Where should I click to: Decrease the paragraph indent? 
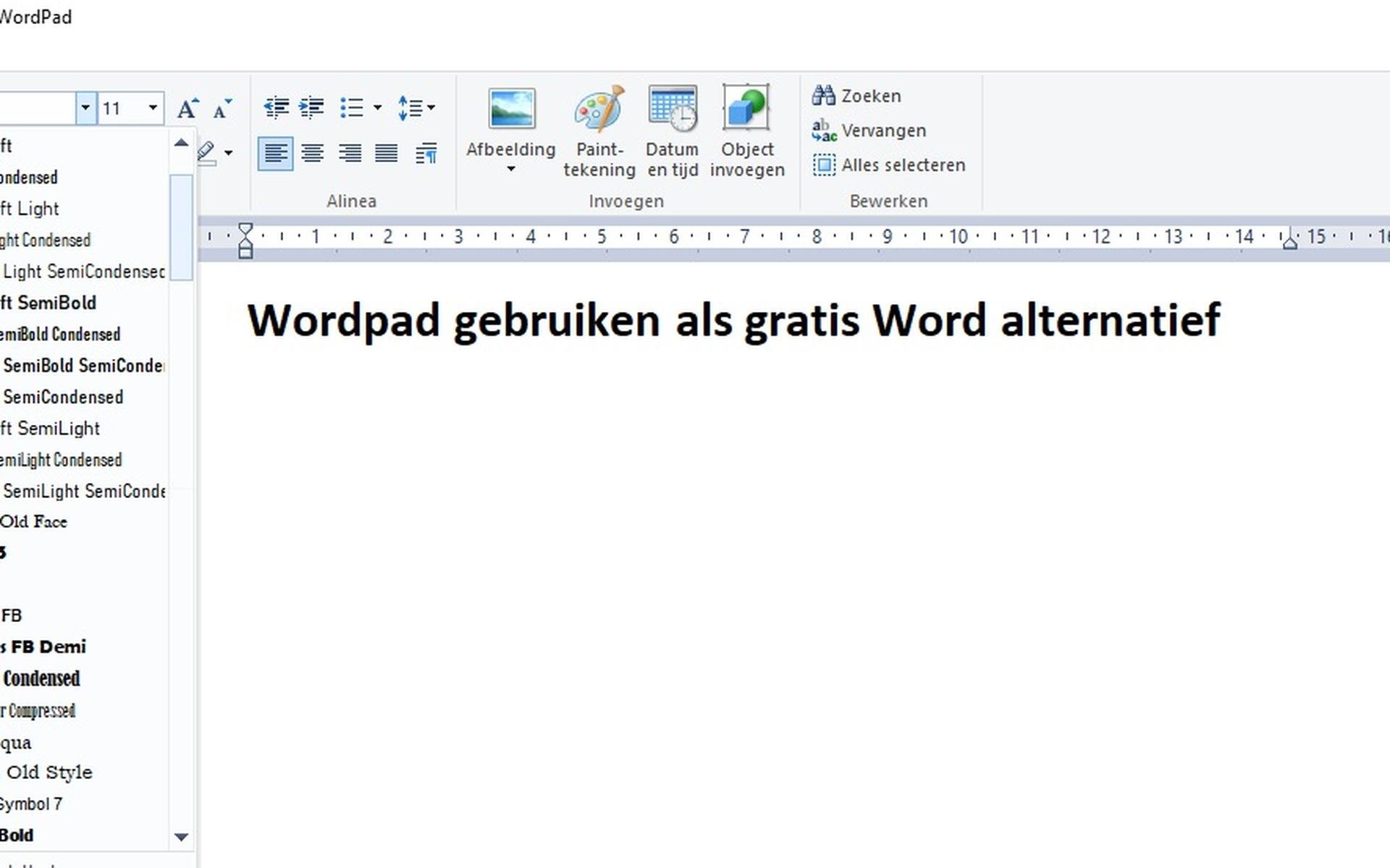tap(276, 108)
